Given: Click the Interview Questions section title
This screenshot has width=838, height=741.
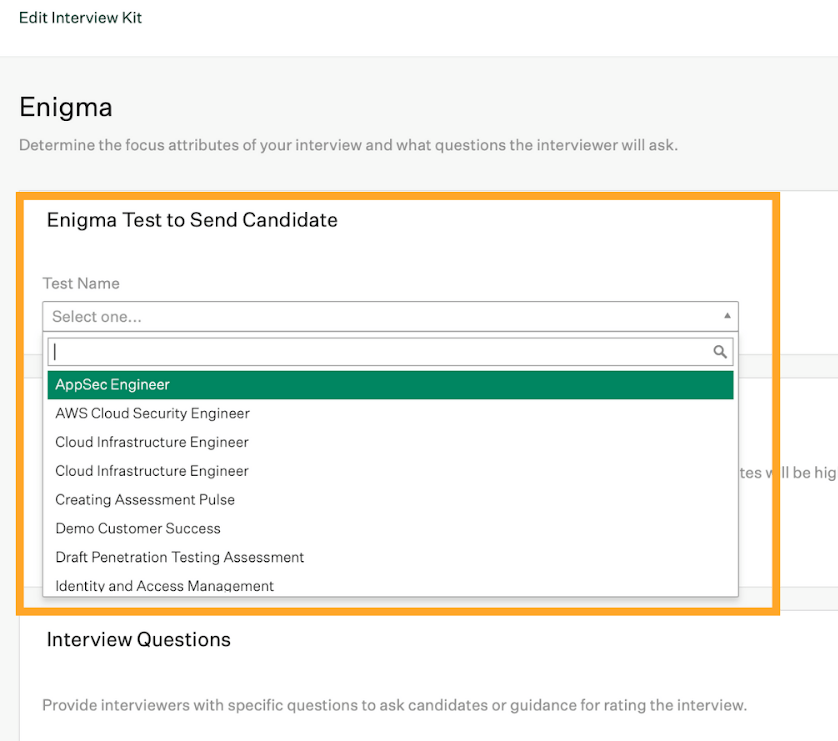Looking at the screenshot, I should 139,639.
